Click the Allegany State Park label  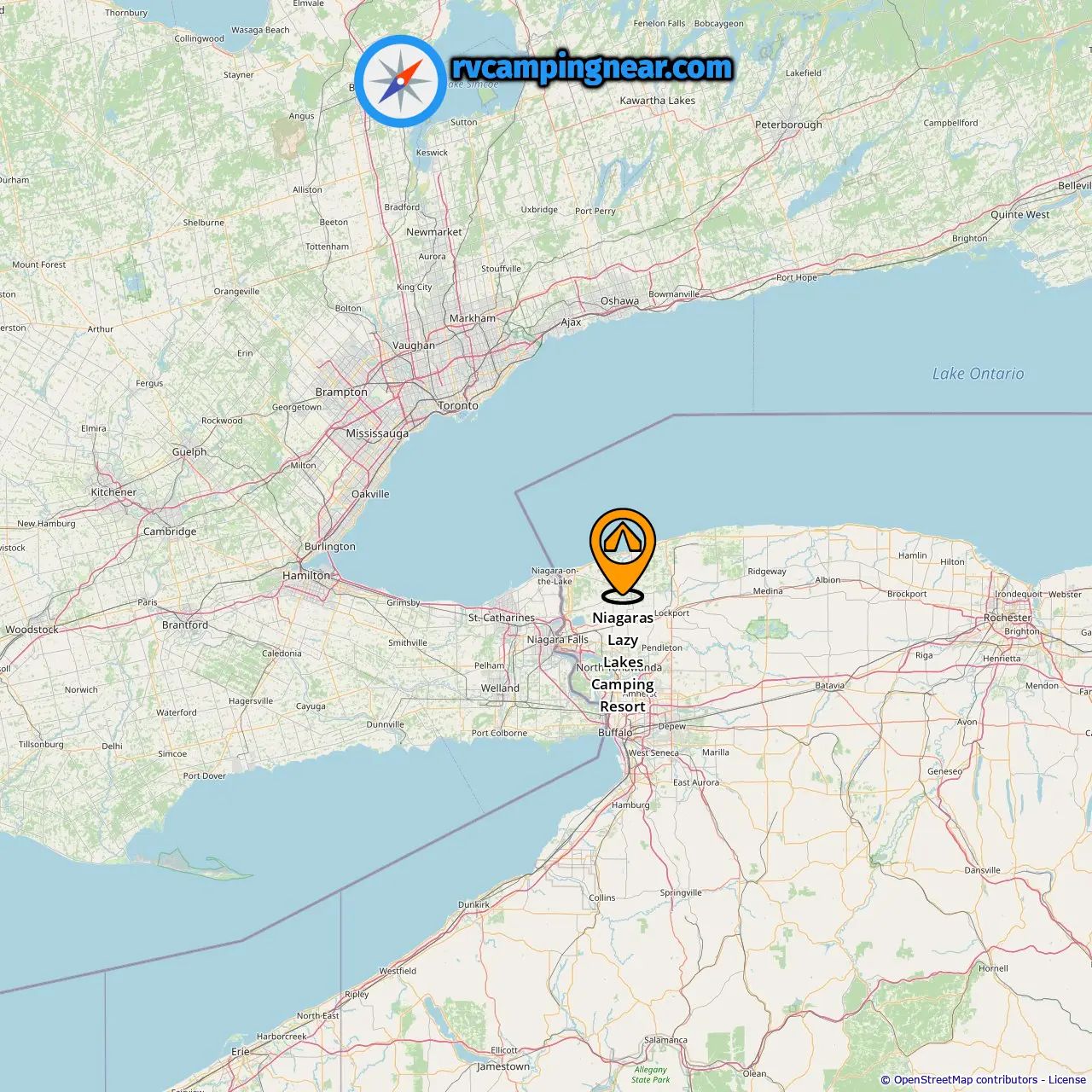click(650, 1075)
